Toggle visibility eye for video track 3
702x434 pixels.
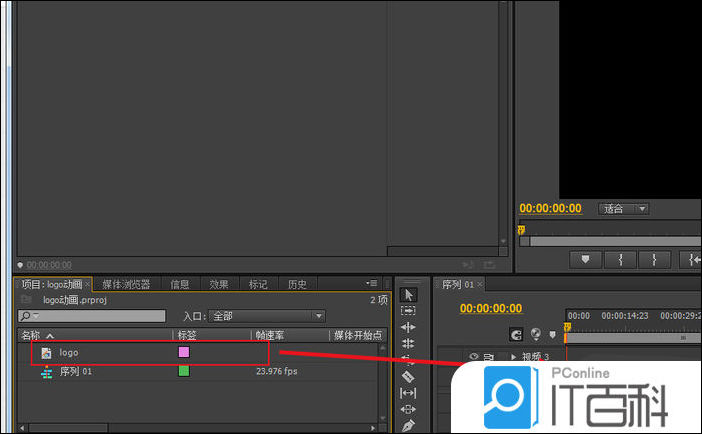[474, 357]
